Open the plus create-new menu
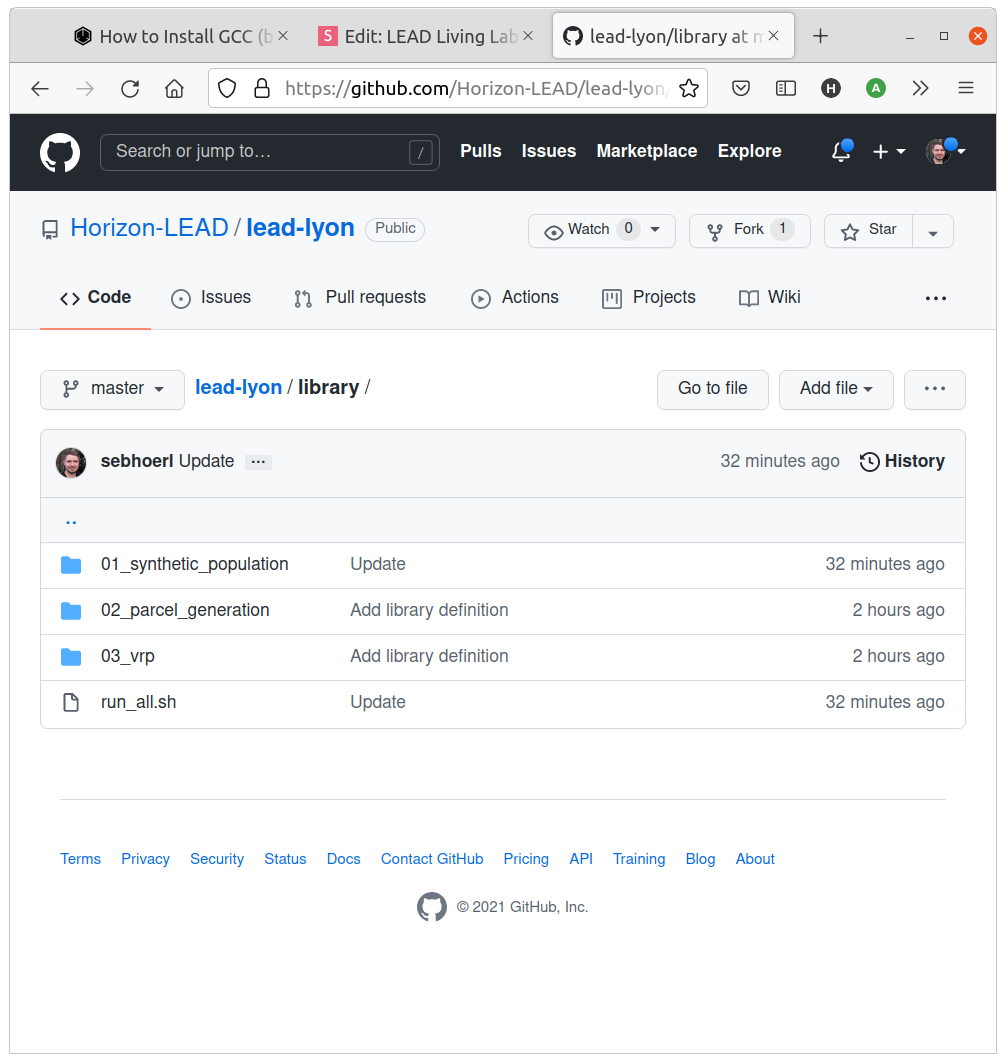The image size is (1006, 1063). 889,151
